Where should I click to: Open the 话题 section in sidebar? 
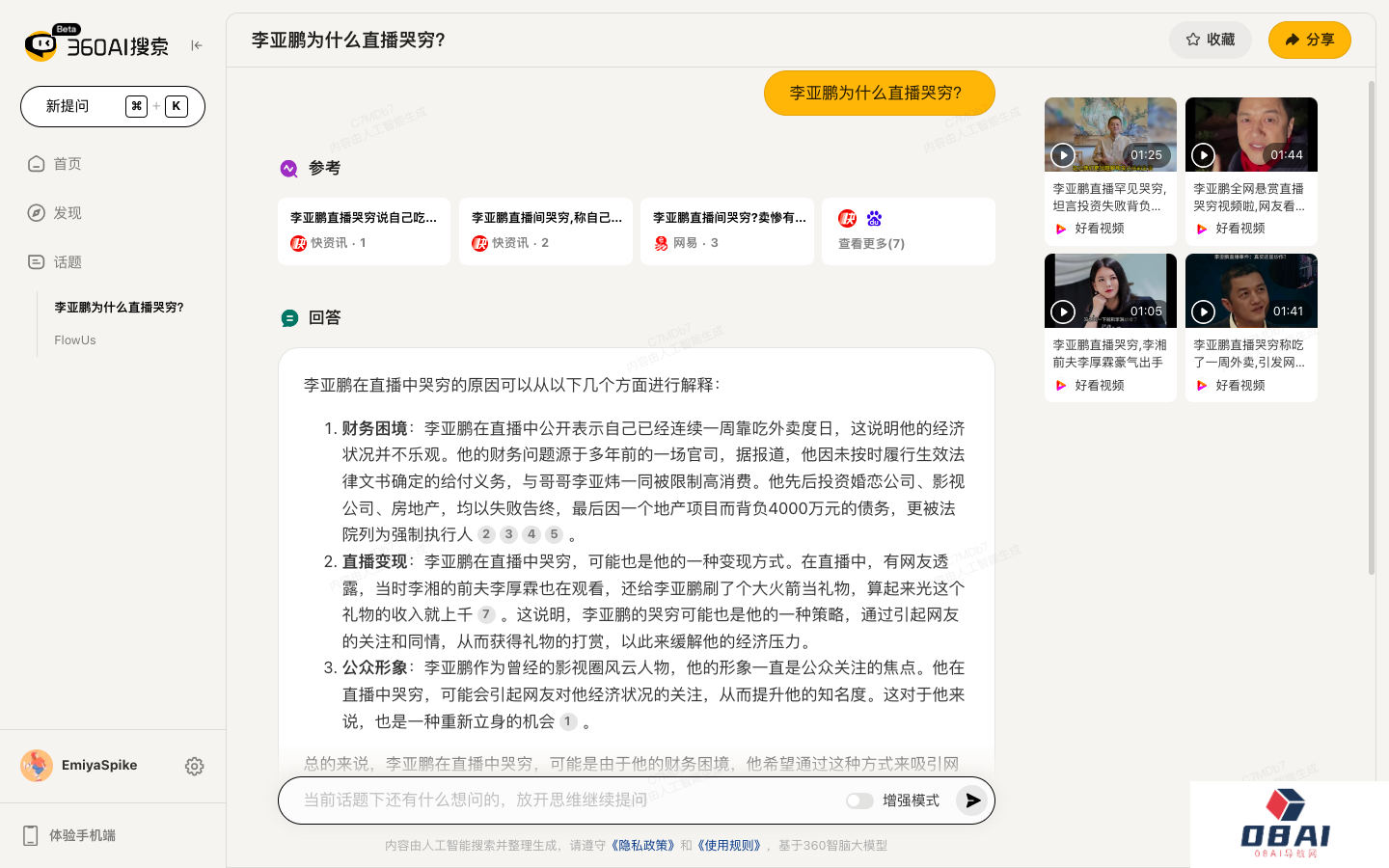coord(68,262)
